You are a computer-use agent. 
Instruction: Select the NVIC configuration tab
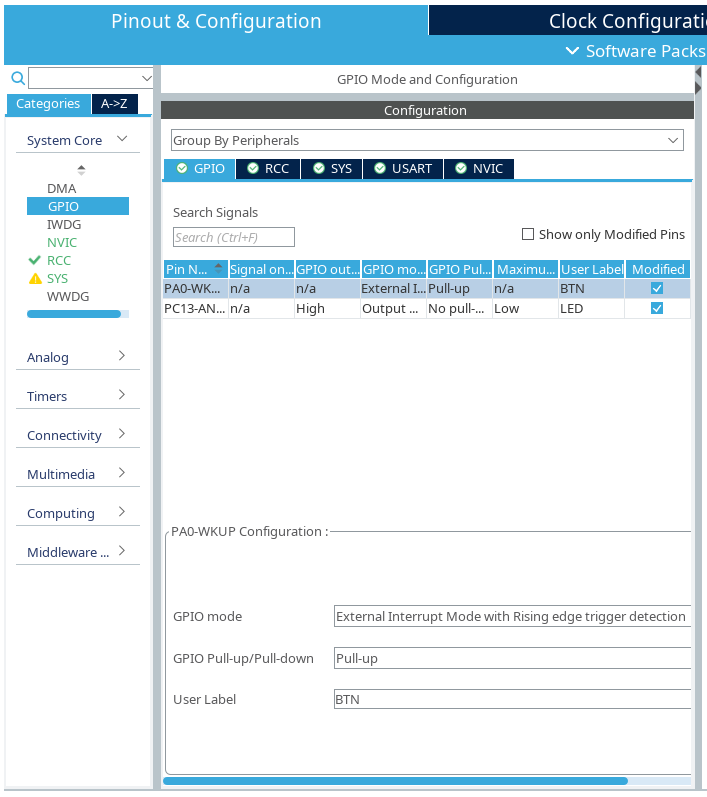[479, 169]
